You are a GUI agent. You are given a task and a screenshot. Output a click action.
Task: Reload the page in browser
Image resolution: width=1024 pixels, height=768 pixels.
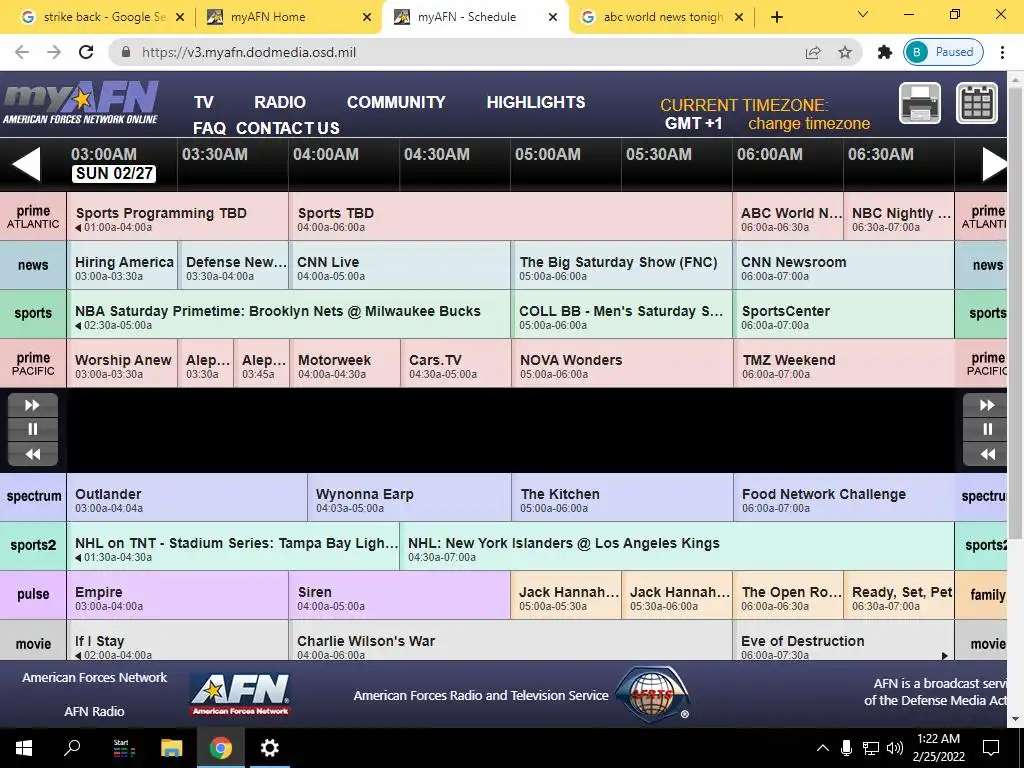(x=86, y=52)
